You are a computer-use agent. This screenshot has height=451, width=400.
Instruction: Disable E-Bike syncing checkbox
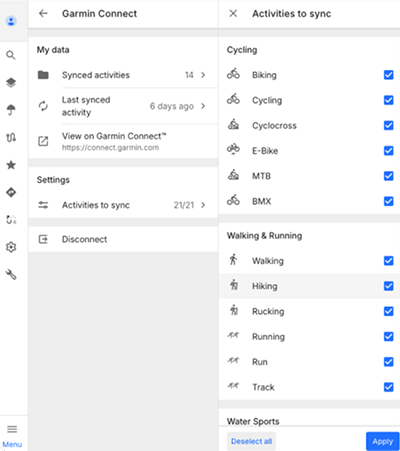pyautogui.click(x=389, y=151)
